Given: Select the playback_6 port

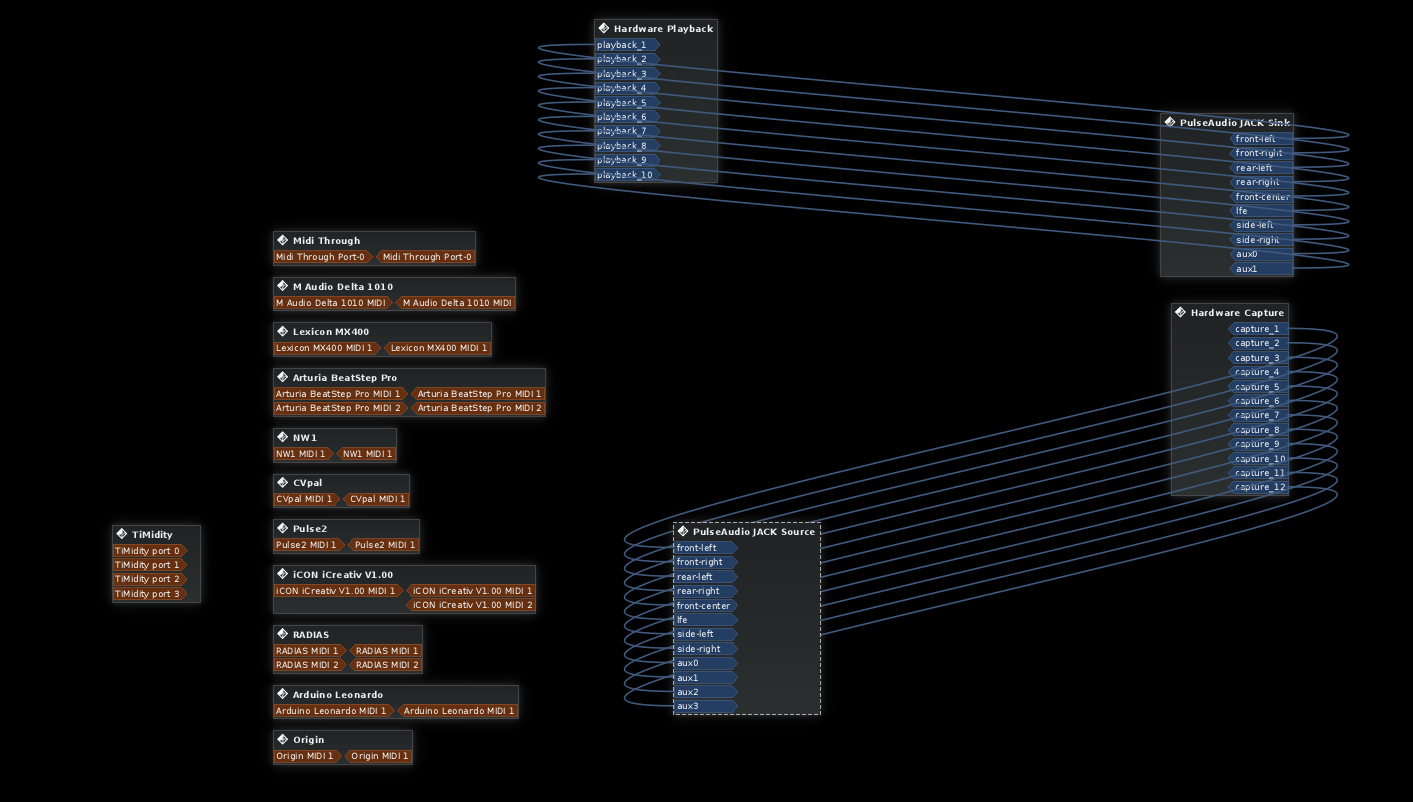Looking at the screenshot, I should pos(627,117).
